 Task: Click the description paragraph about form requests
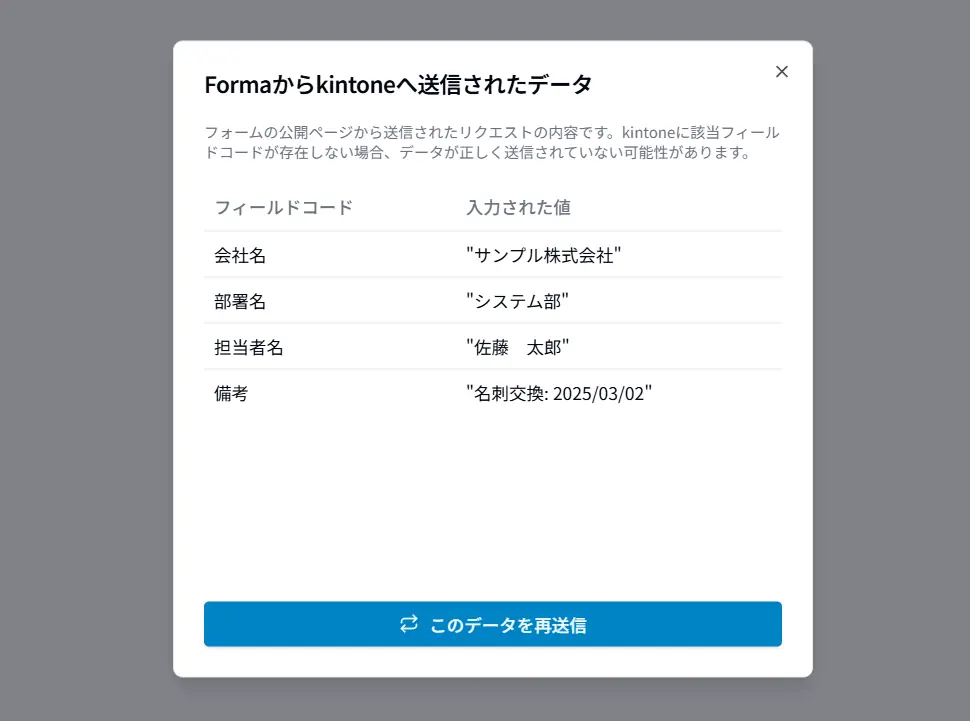tap(493, 142)
